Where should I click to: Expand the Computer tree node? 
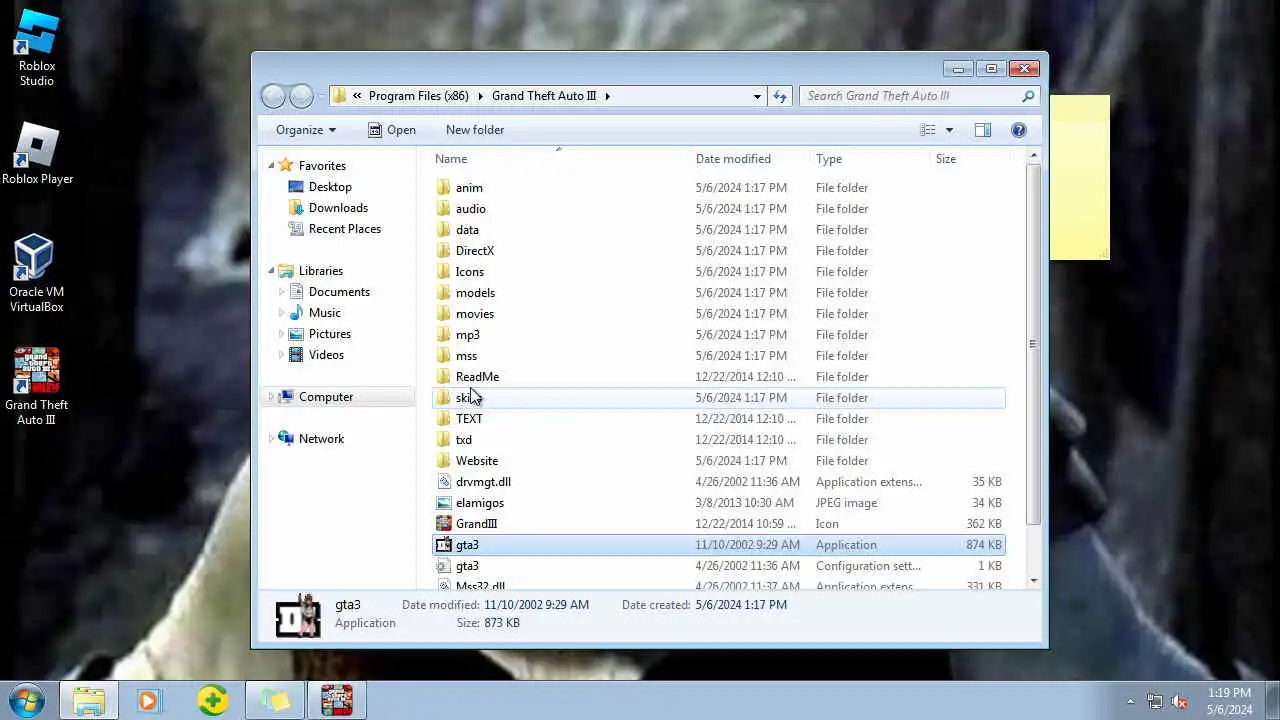tap(271, 397)
